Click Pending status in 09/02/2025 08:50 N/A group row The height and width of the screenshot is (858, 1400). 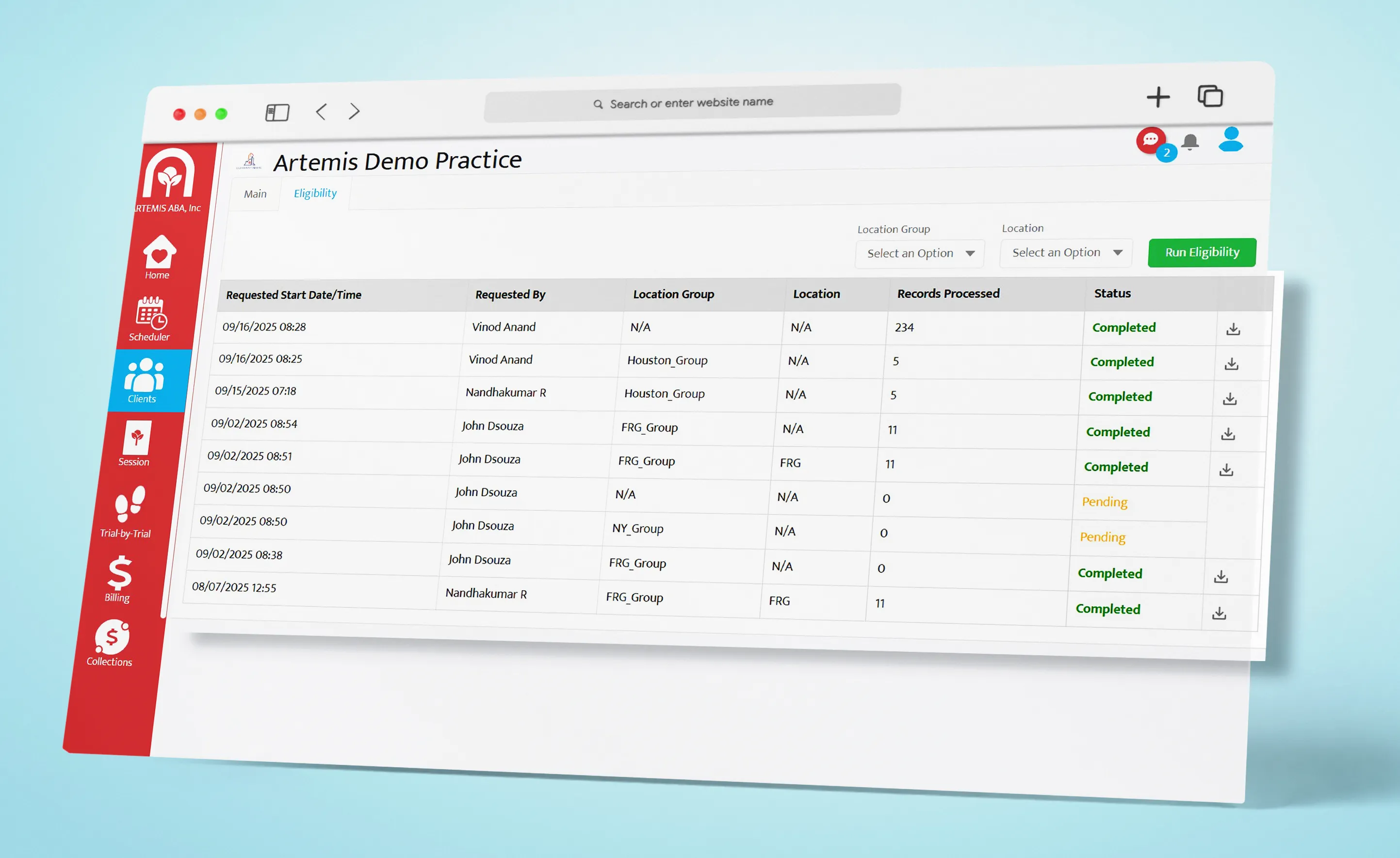tap(1105, 502)
